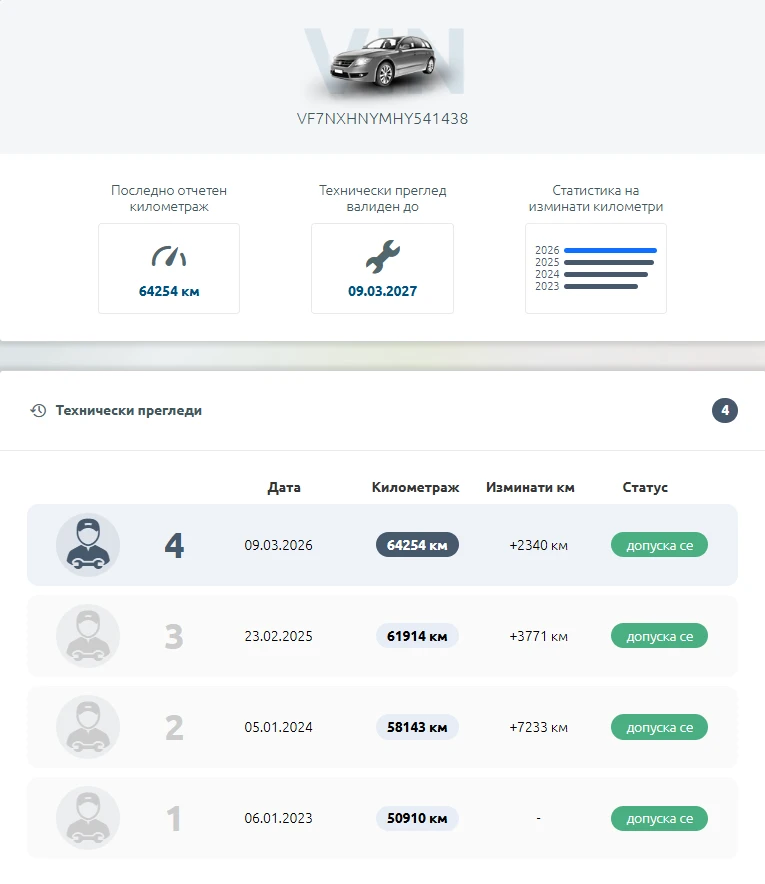Viewport: 765px width, 884px height.
Task: Click the date 06.01.2023
Action: [278, 818]
